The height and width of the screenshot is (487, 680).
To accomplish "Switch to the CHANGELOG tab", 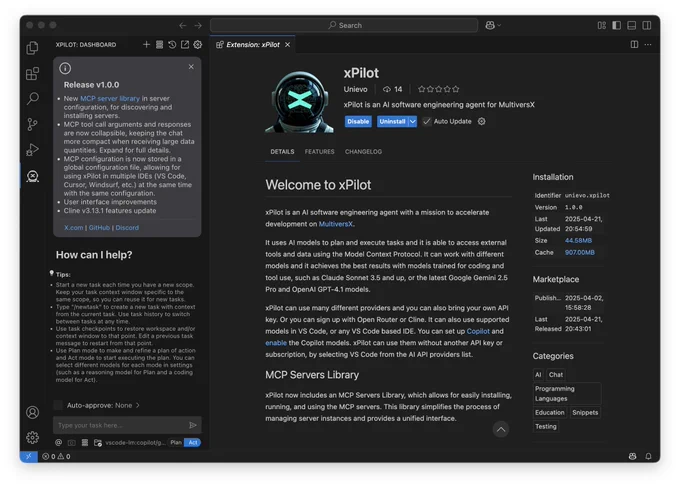I will click(363, 152).
